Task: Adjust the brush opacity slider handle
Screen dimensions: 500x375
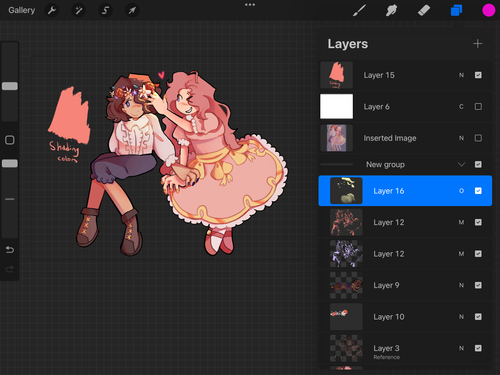Action: click(x=10, y=163)
